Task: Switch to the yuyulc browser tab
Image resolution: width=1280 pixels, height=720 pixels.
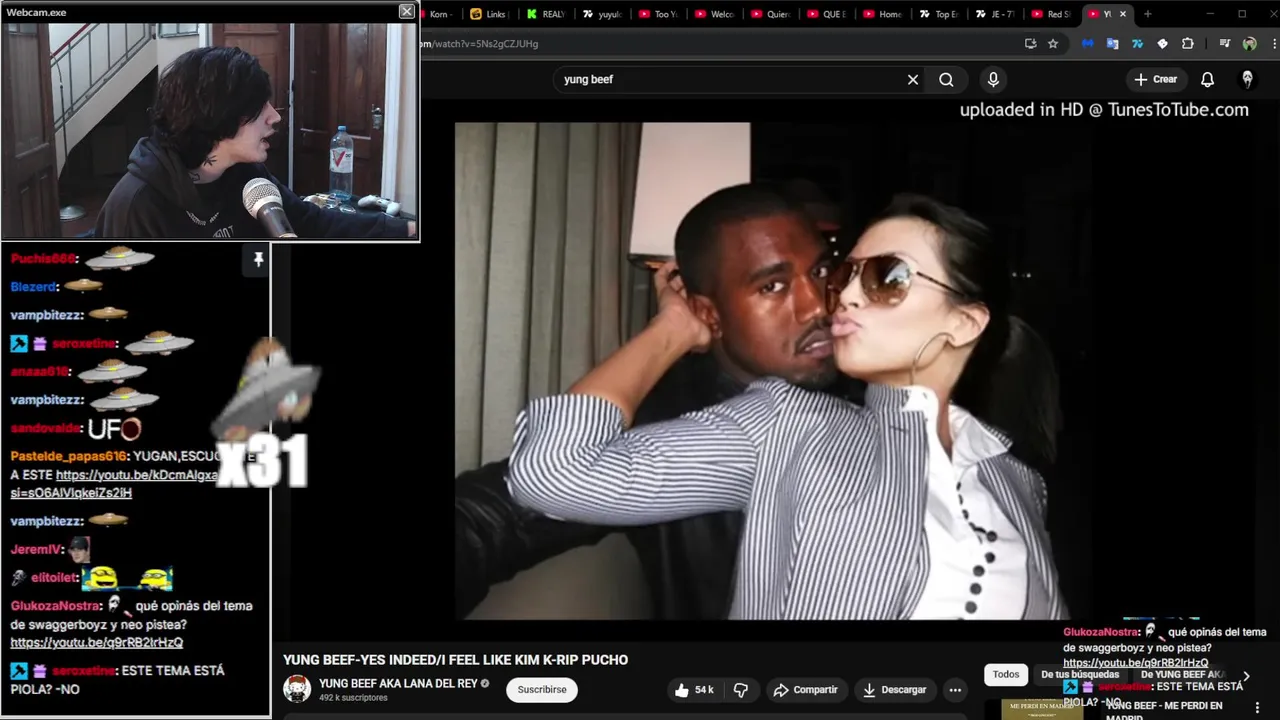Action: [x=601, y=14]
